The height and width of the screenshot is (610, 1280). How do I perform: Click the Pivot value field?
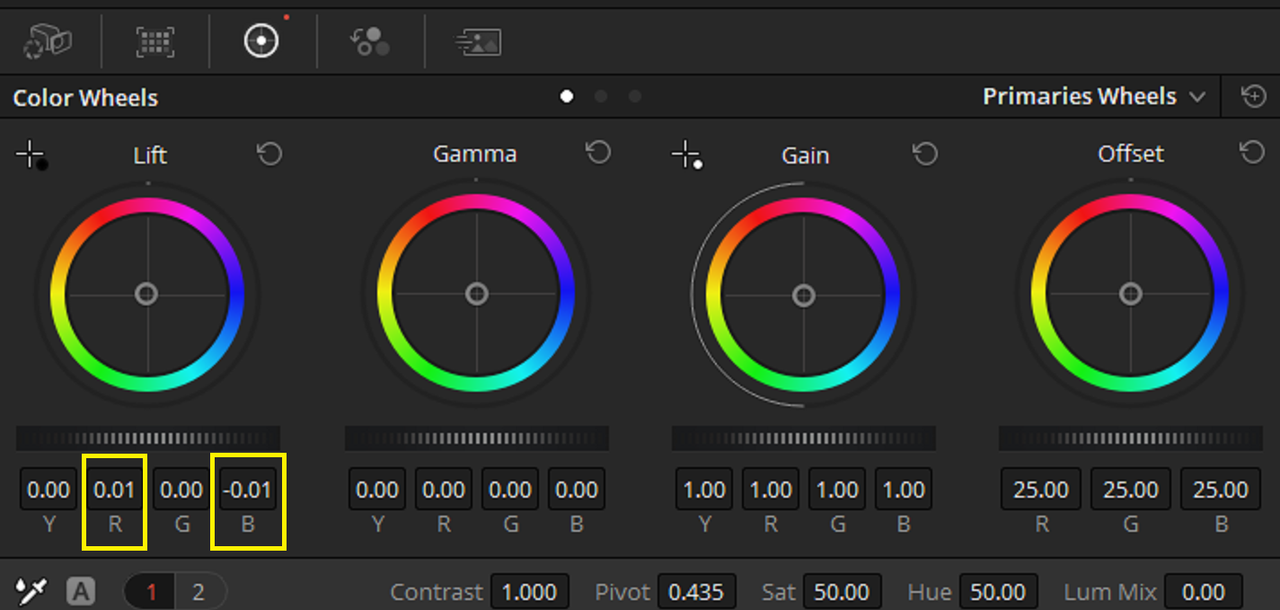(x=696, y=592)
